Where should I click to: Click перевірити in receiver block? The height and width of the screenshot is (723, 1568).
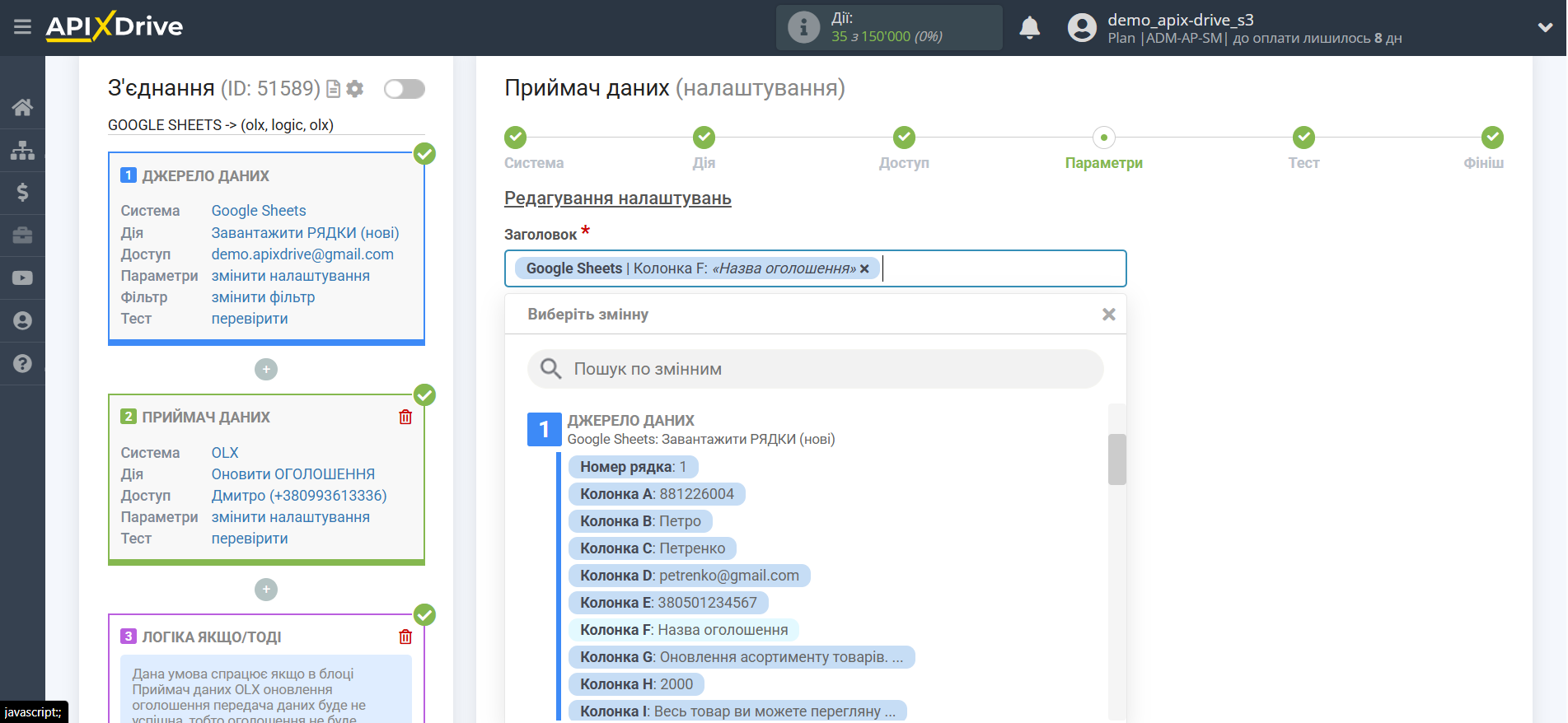250,539
